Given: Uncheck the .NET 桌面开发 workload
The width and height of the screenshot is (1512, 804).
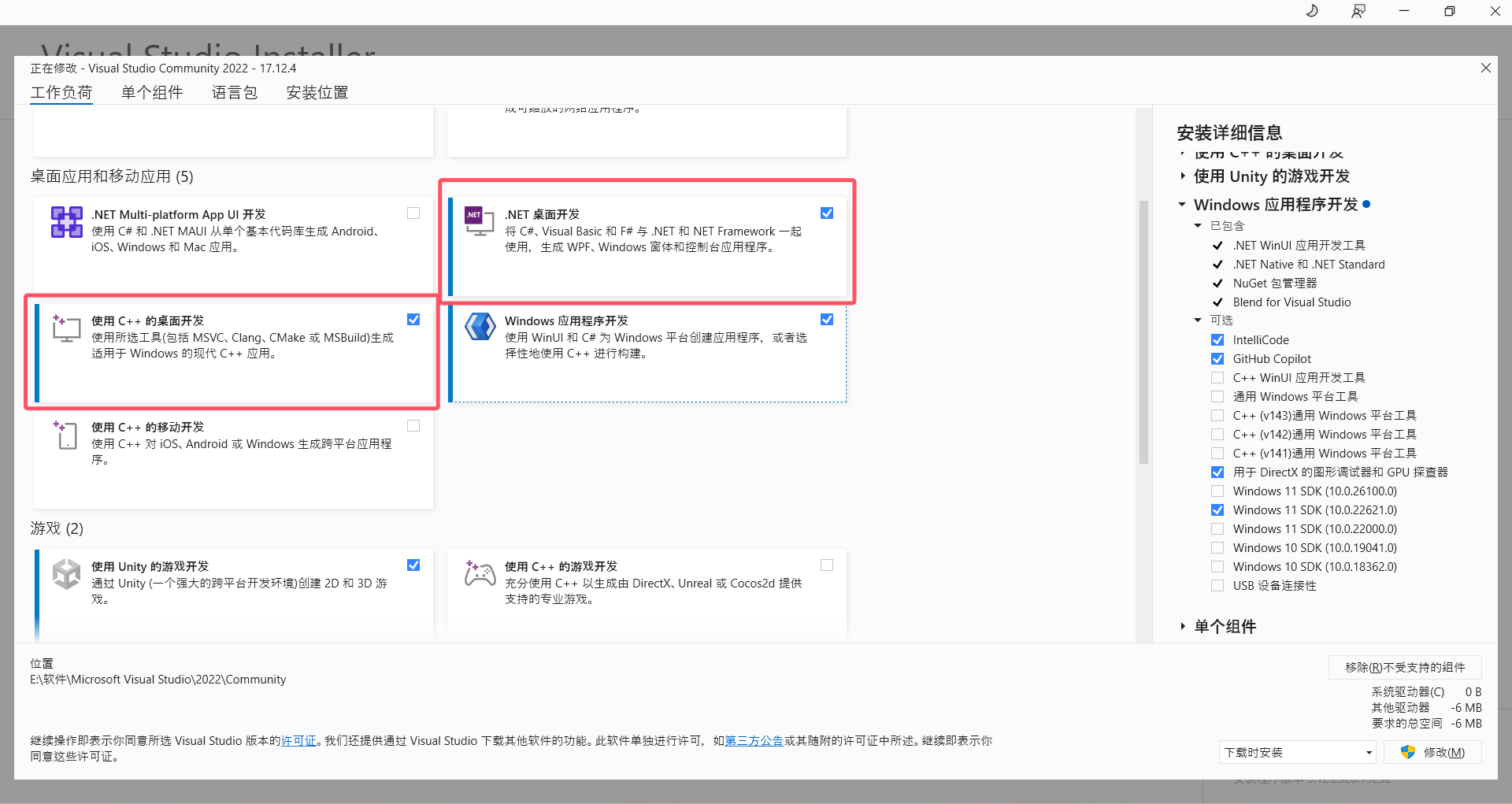Looking at the screenshot, I should 827,213.
